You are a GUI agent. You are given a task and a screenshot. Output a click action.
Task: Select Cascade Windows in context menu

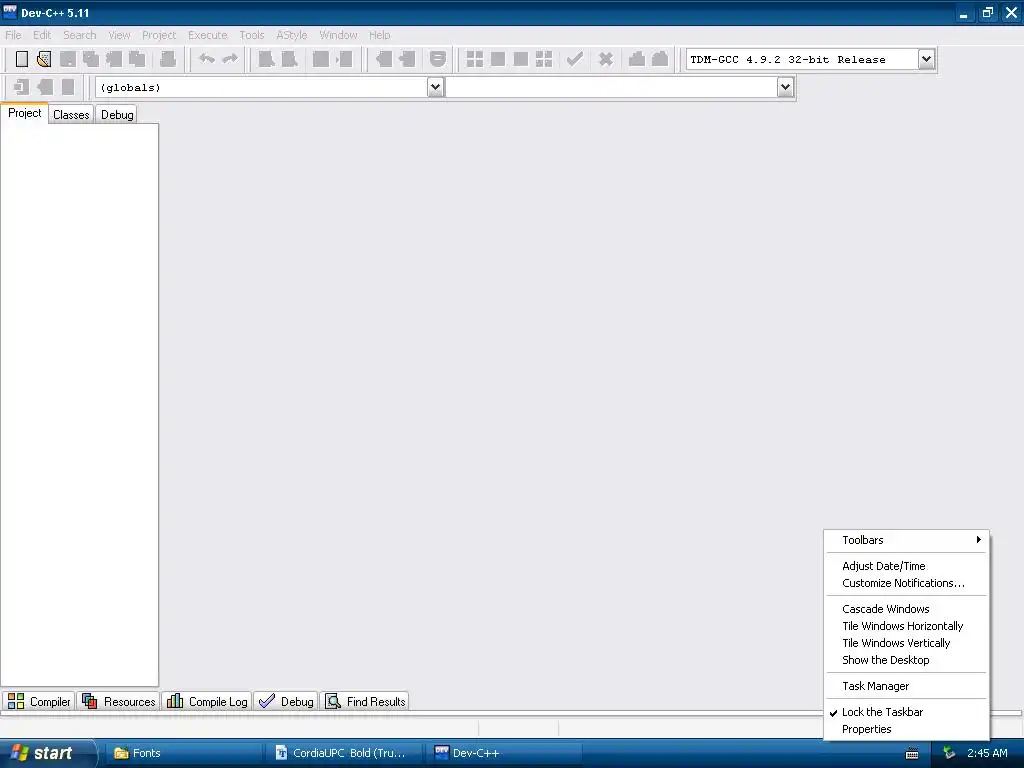907,609
